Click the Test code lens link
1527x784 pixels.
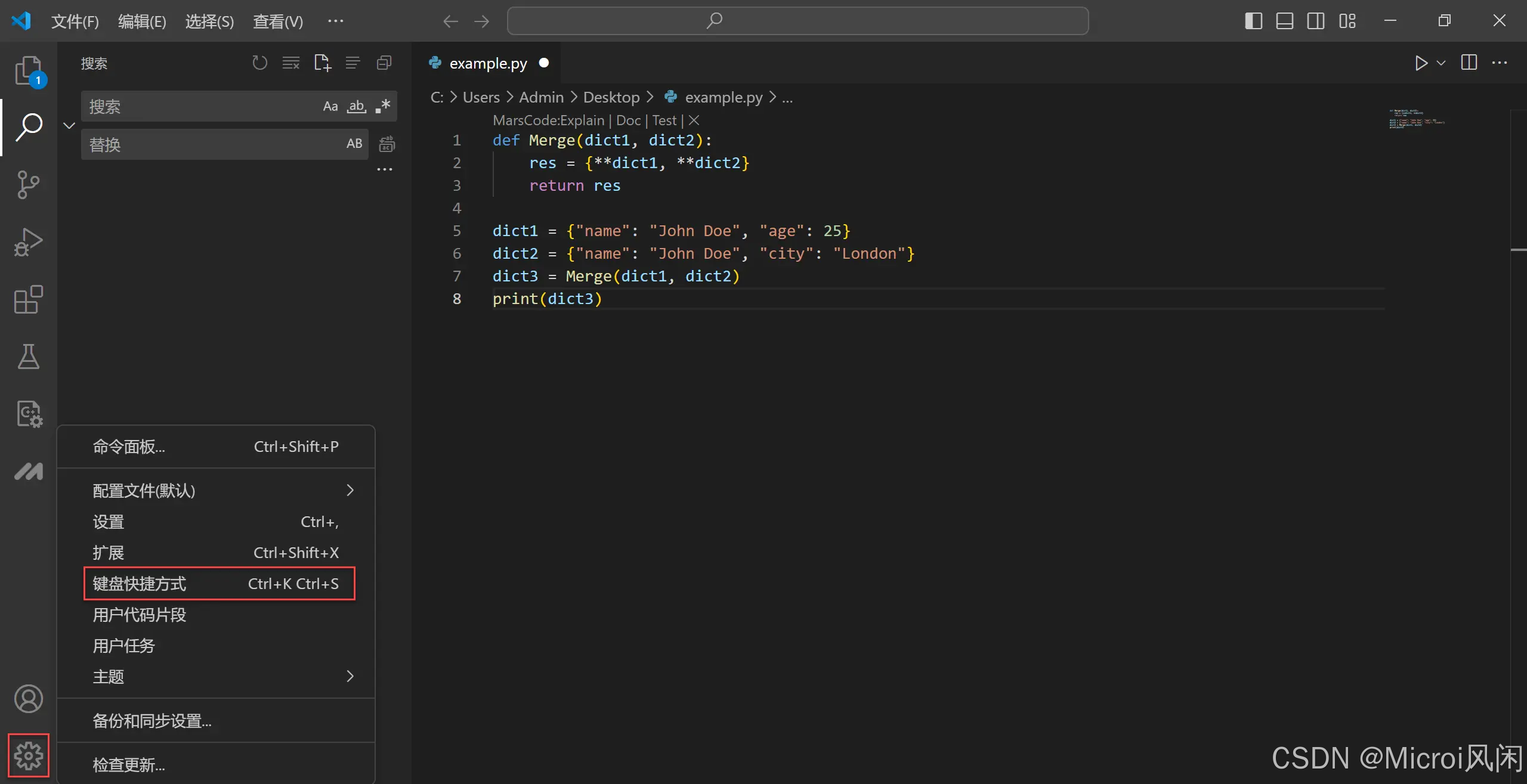pos(664,120)
